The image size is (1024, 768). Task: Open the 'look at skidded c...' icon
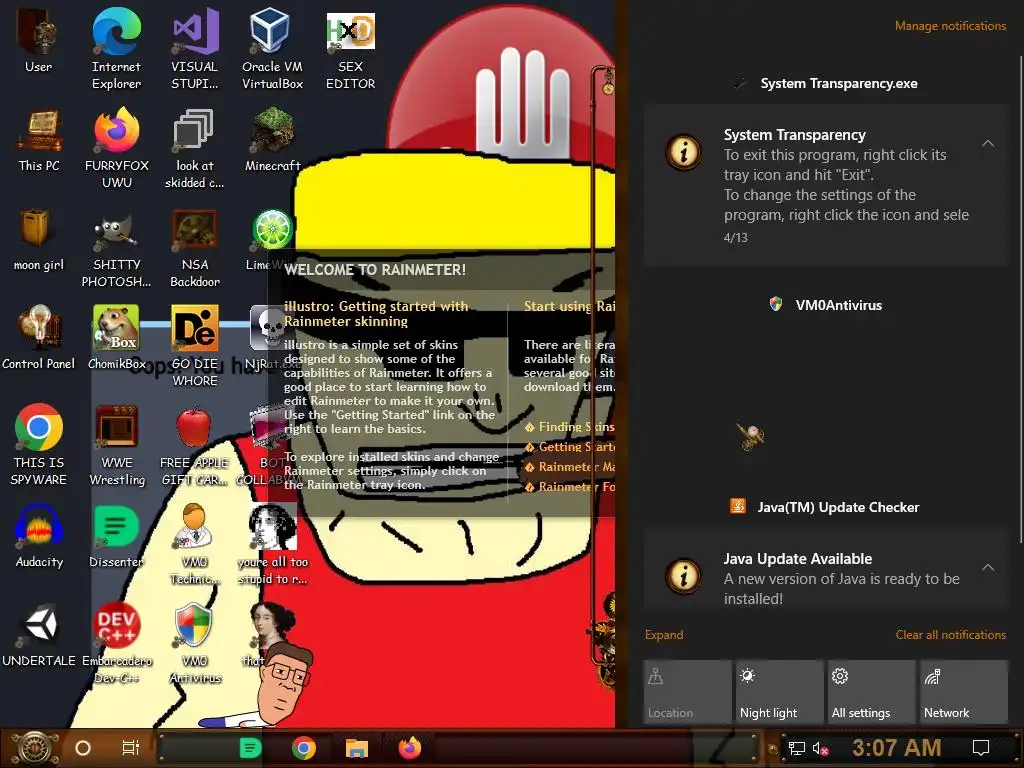195,148
